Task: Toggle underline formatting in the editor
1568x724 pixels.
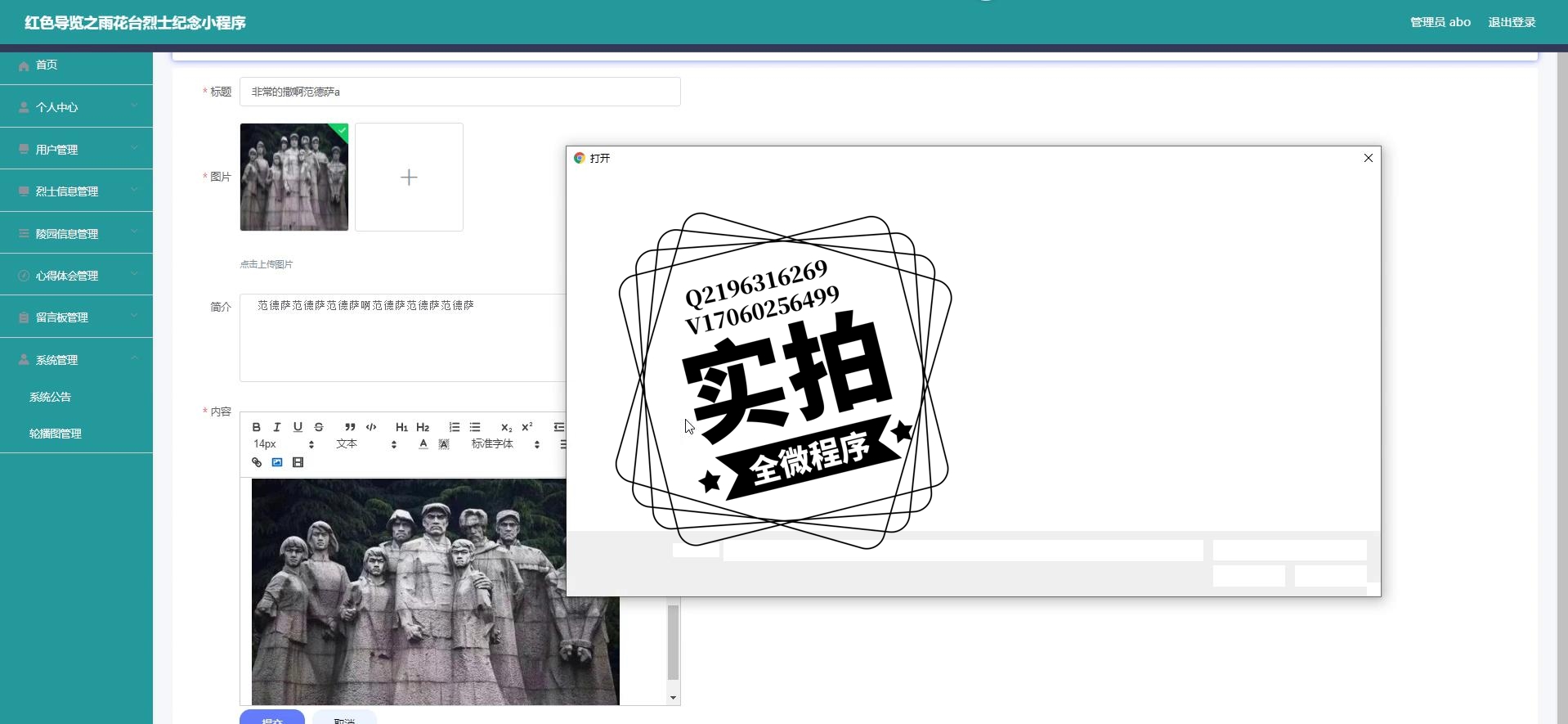Action: (x=298, y=427)
